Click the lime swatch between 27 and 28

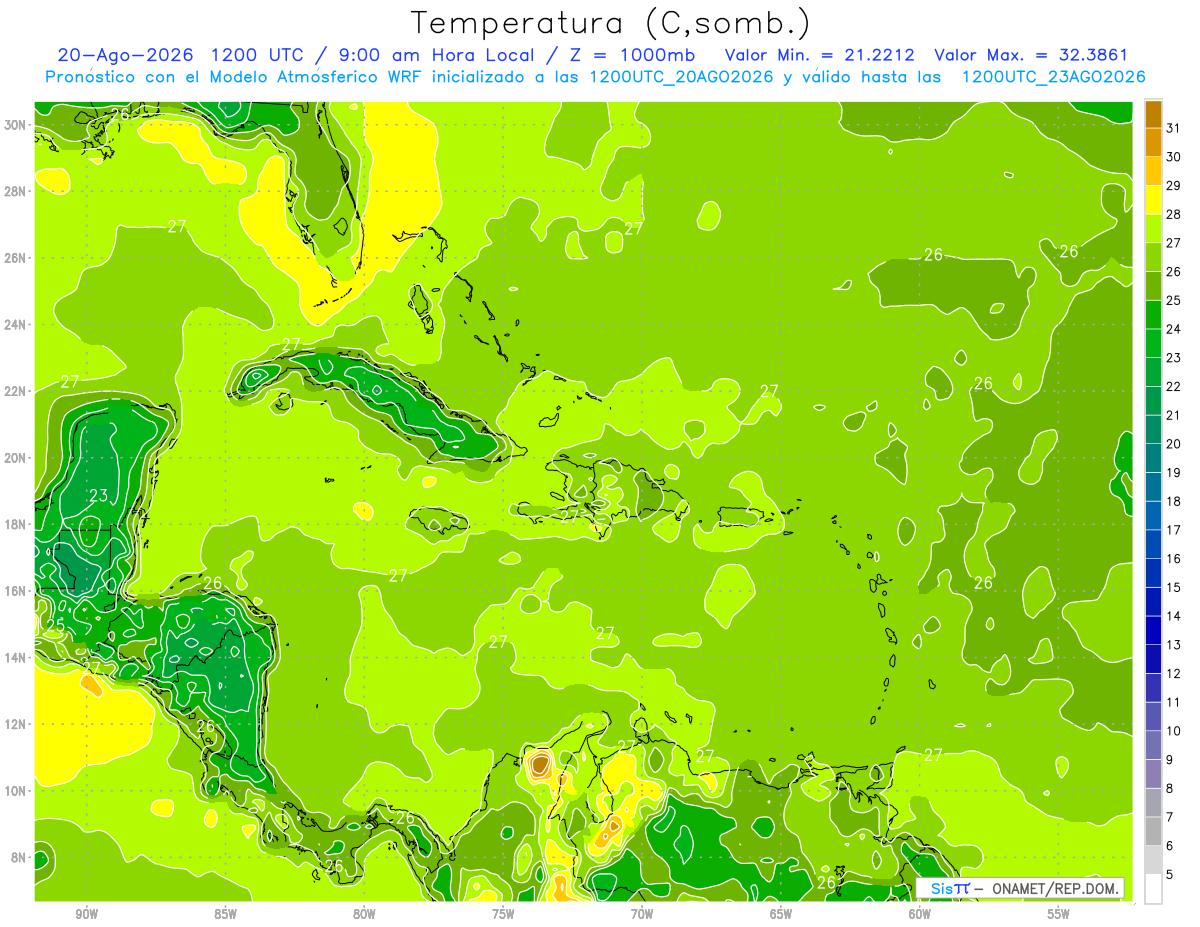coord(1153,228)
